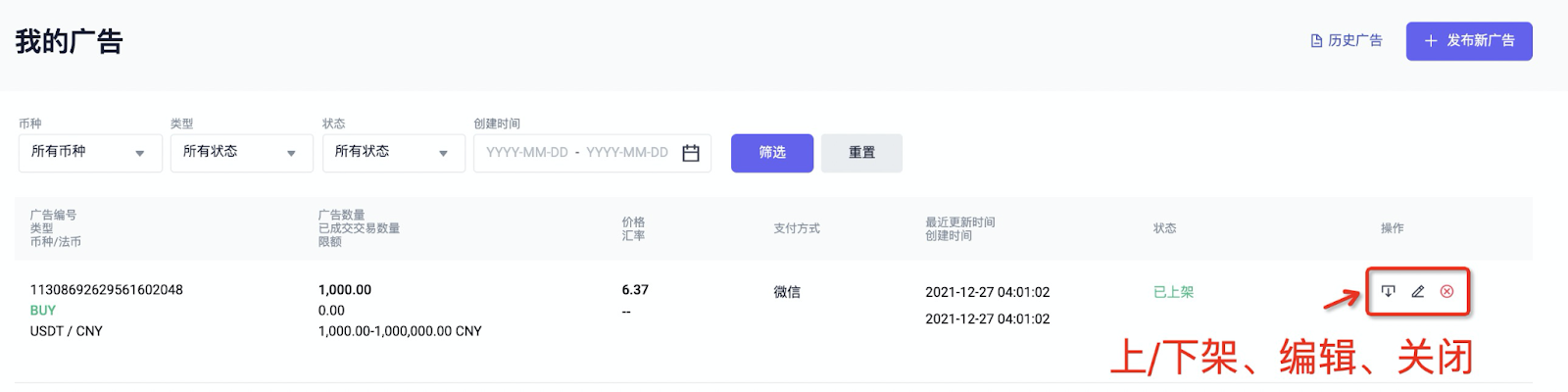The width and height of the screenshot is (1568, 392).
Task: Click the calendar icon in date field
Action: [691, 153]
